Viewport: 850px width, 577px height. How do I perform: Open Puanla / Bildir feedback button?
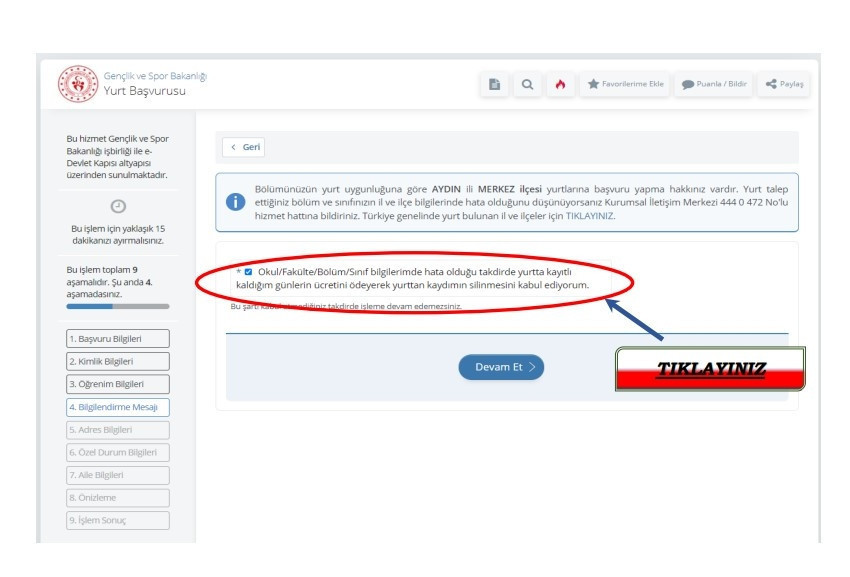coord(713,84)
